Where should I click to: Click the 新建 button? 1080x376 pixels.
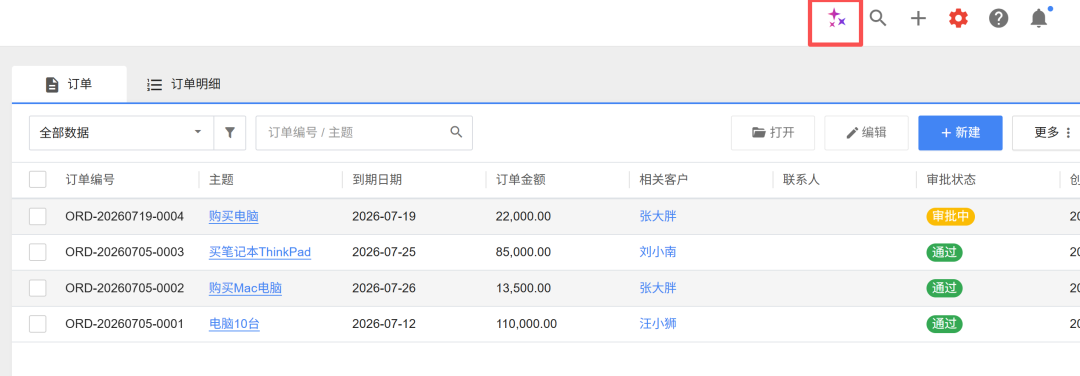960,133
